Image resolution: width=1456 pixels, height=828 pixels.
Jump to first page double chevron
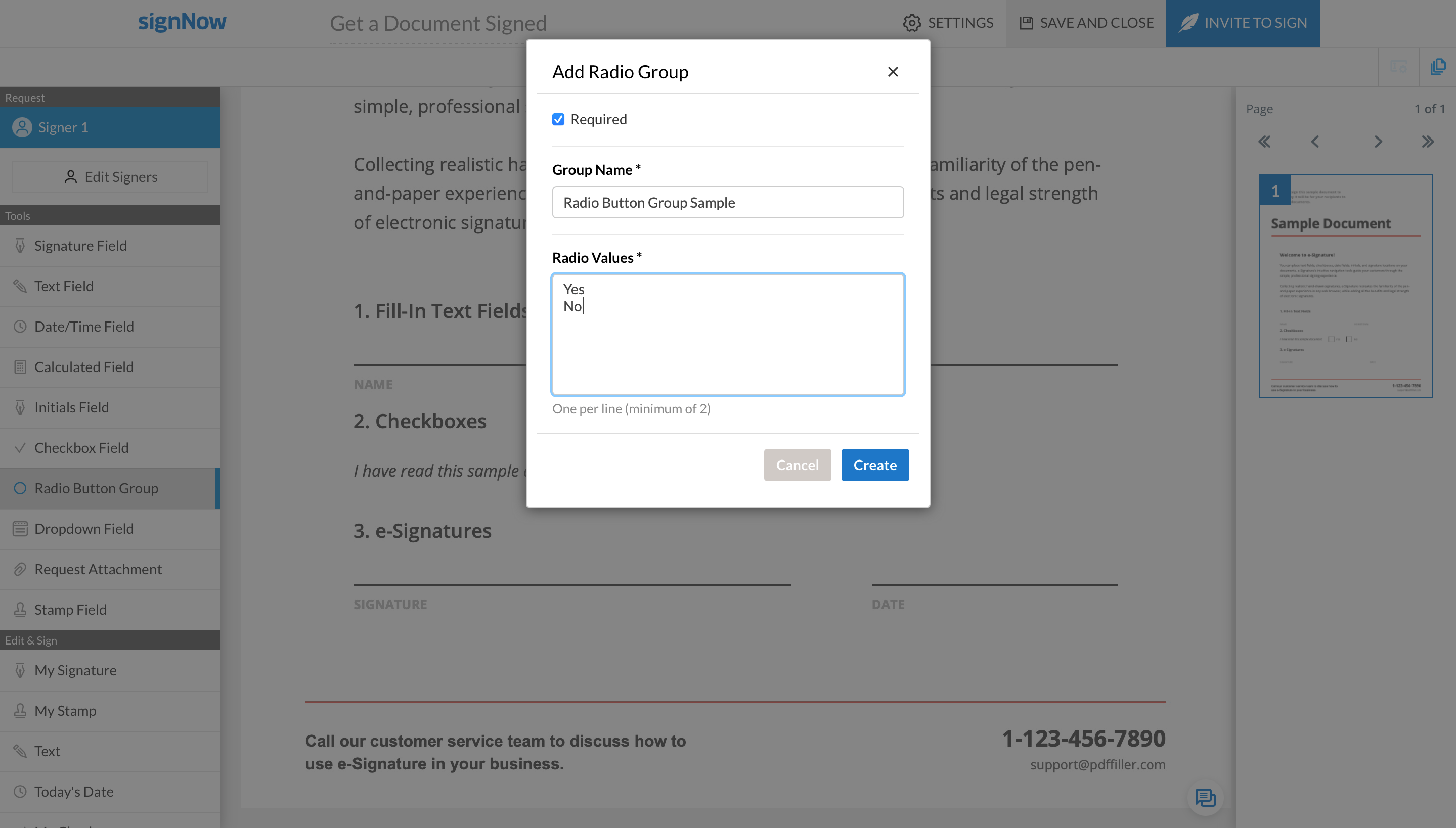(1264, 142)
